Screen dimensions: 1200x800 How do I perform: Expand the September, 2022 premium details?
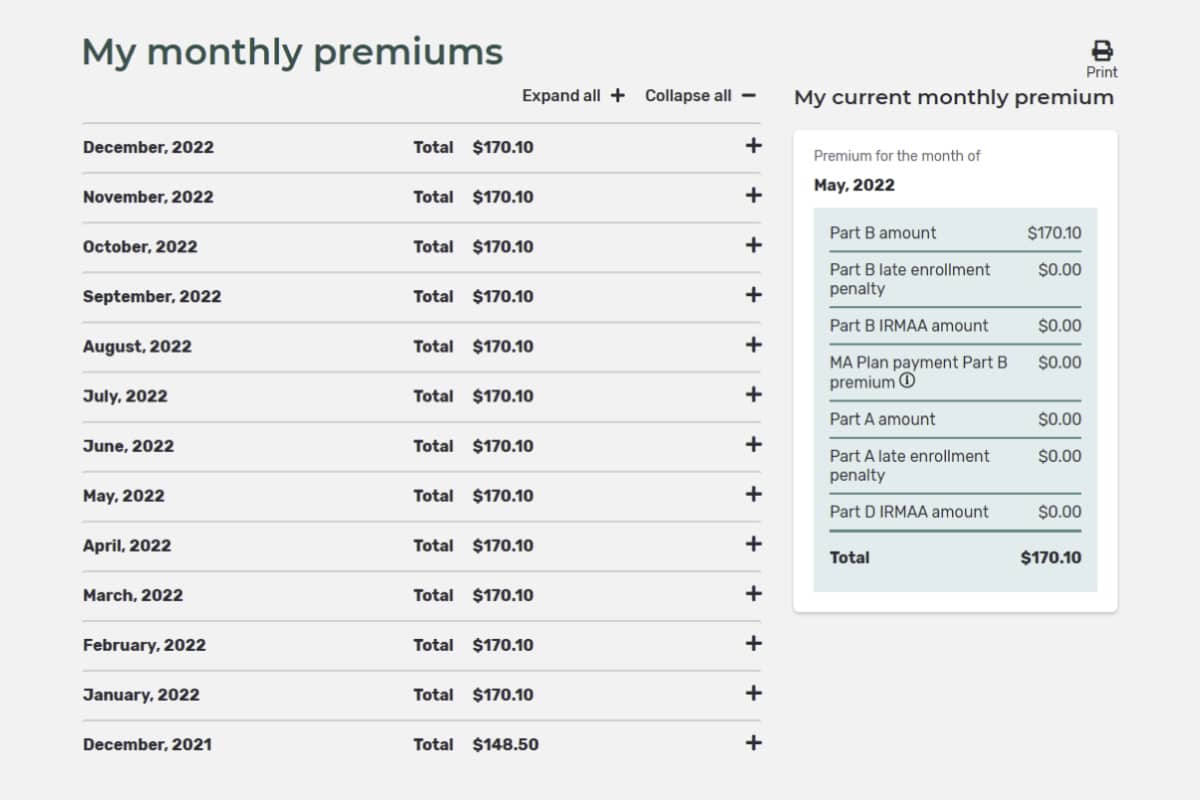click(752, 295)
